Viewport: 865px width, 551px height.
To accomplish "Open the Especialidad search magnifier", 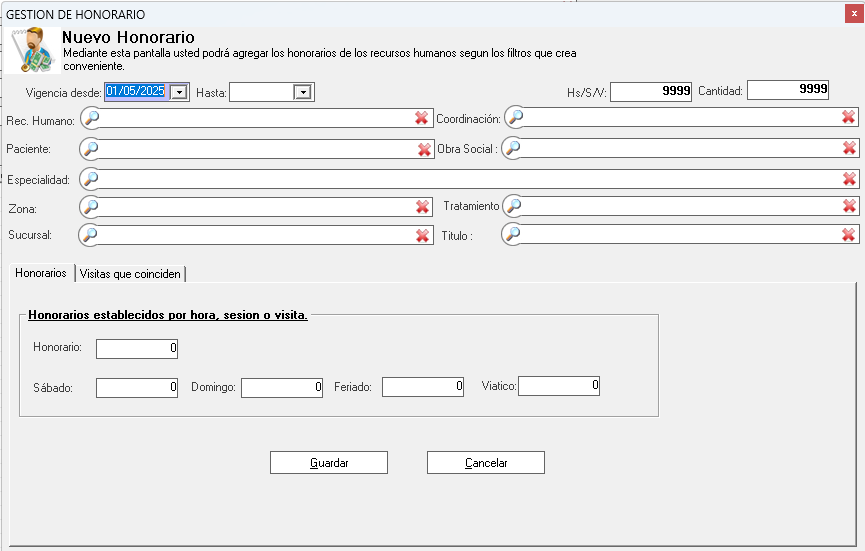I will 91,179.
